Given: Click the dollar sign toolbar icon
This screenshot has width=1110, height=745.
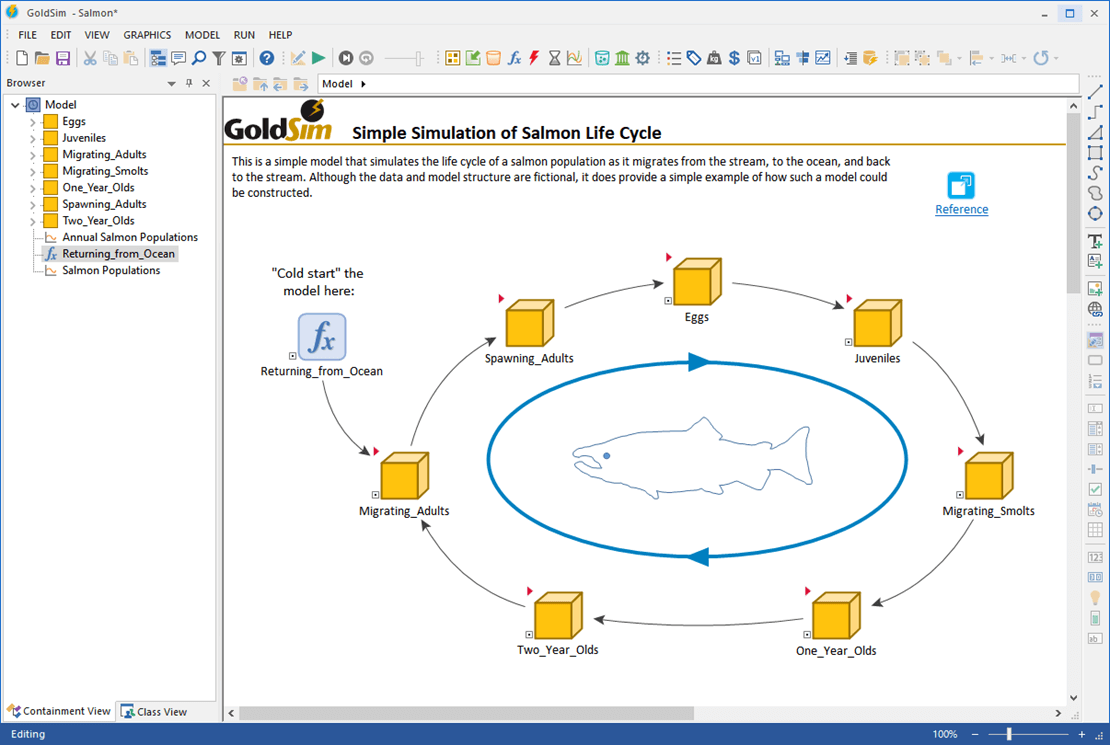Looking at the screenshot, I should 734,58.
